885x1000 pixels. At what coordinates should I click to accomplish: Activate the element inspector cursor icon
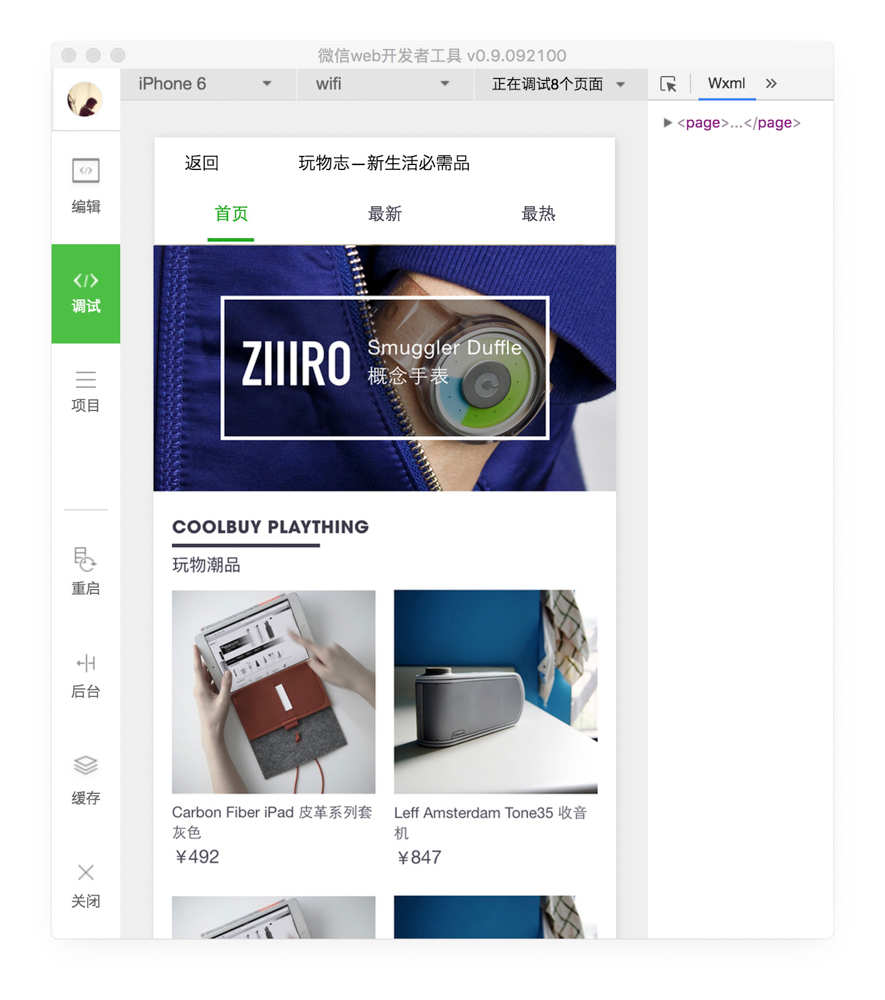pos(668,84)
